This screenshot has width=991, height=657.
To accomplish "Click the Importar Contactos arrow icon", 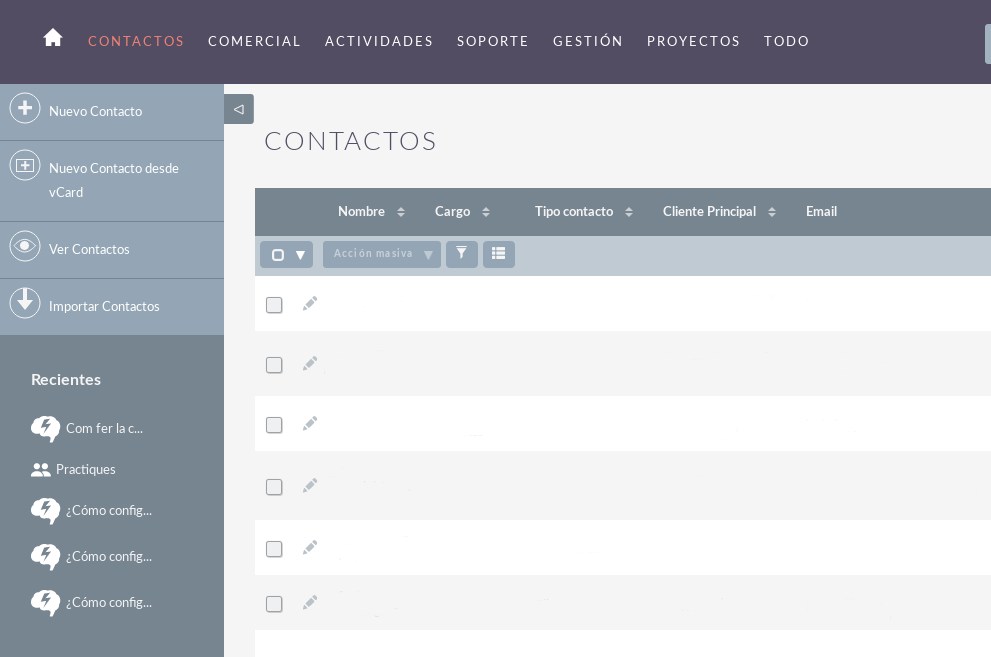I will tap(25, 303).
